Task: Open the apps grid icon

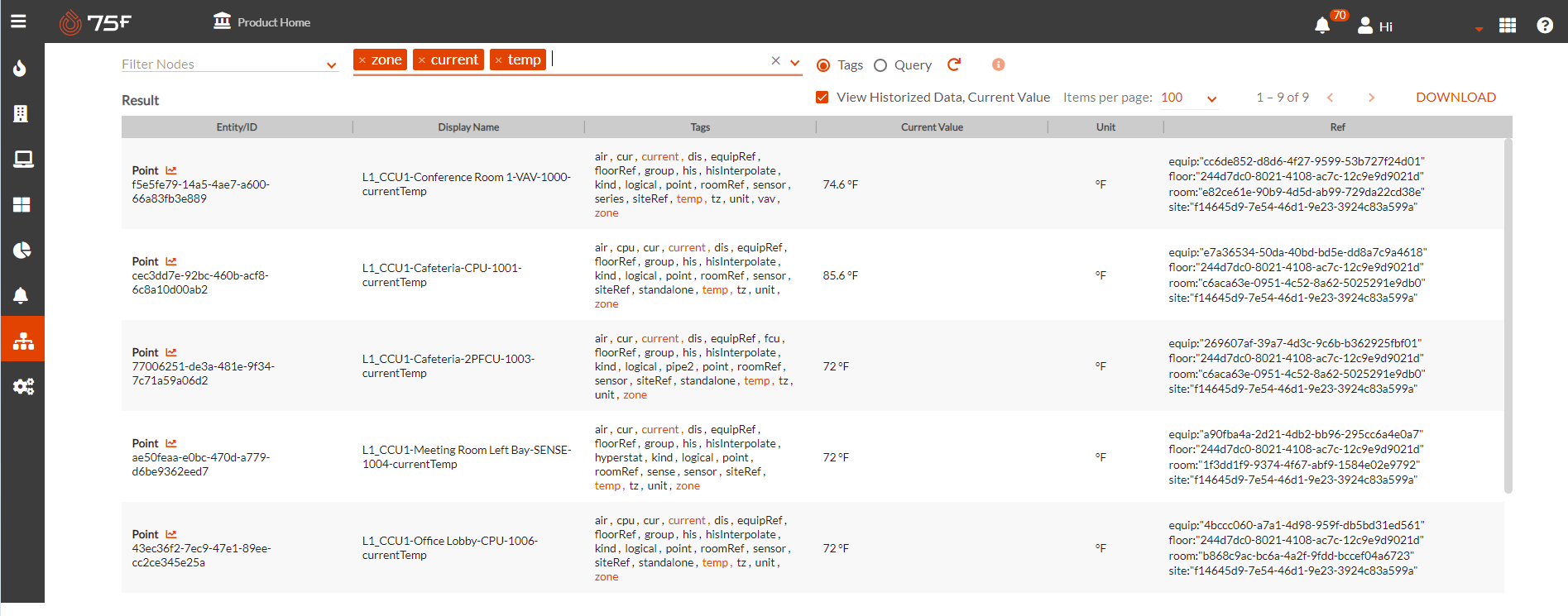Action: [x=1508, y=26]
